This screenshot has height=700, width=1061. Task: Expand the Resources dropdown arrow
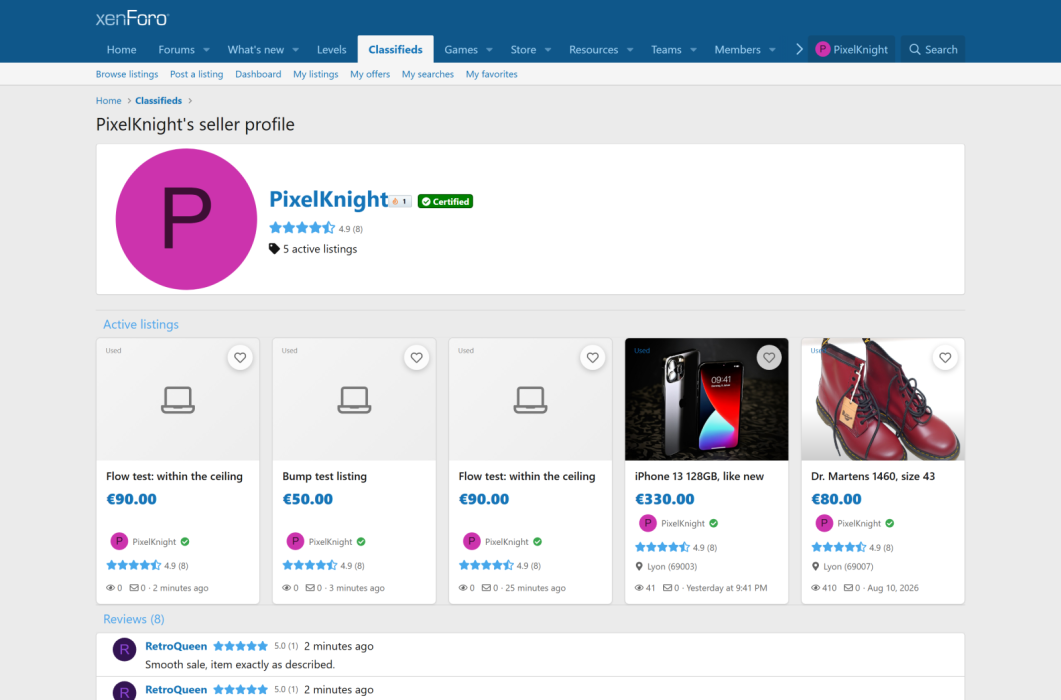click(630, 49)
